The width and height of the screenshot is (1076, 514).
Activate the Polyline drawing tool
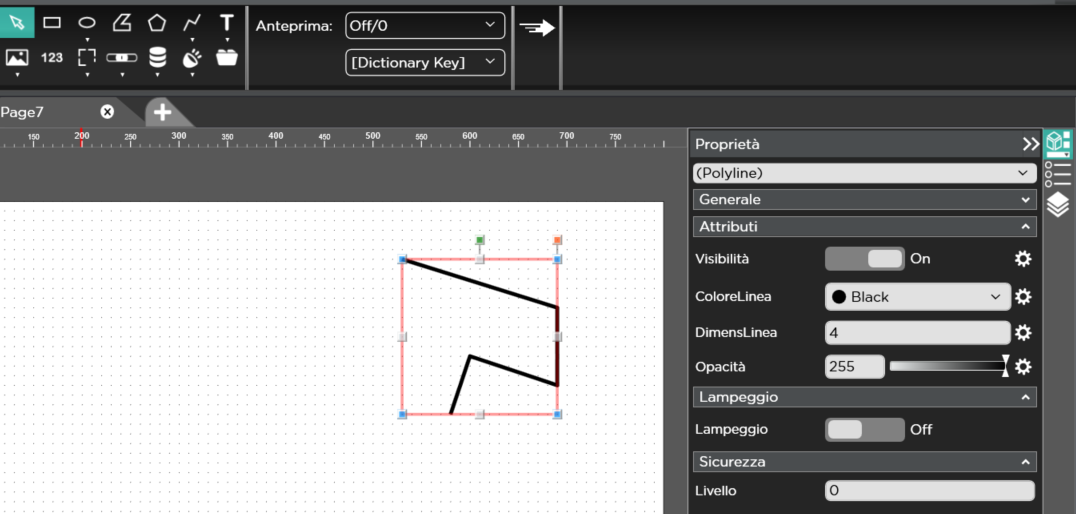(192, 22)
